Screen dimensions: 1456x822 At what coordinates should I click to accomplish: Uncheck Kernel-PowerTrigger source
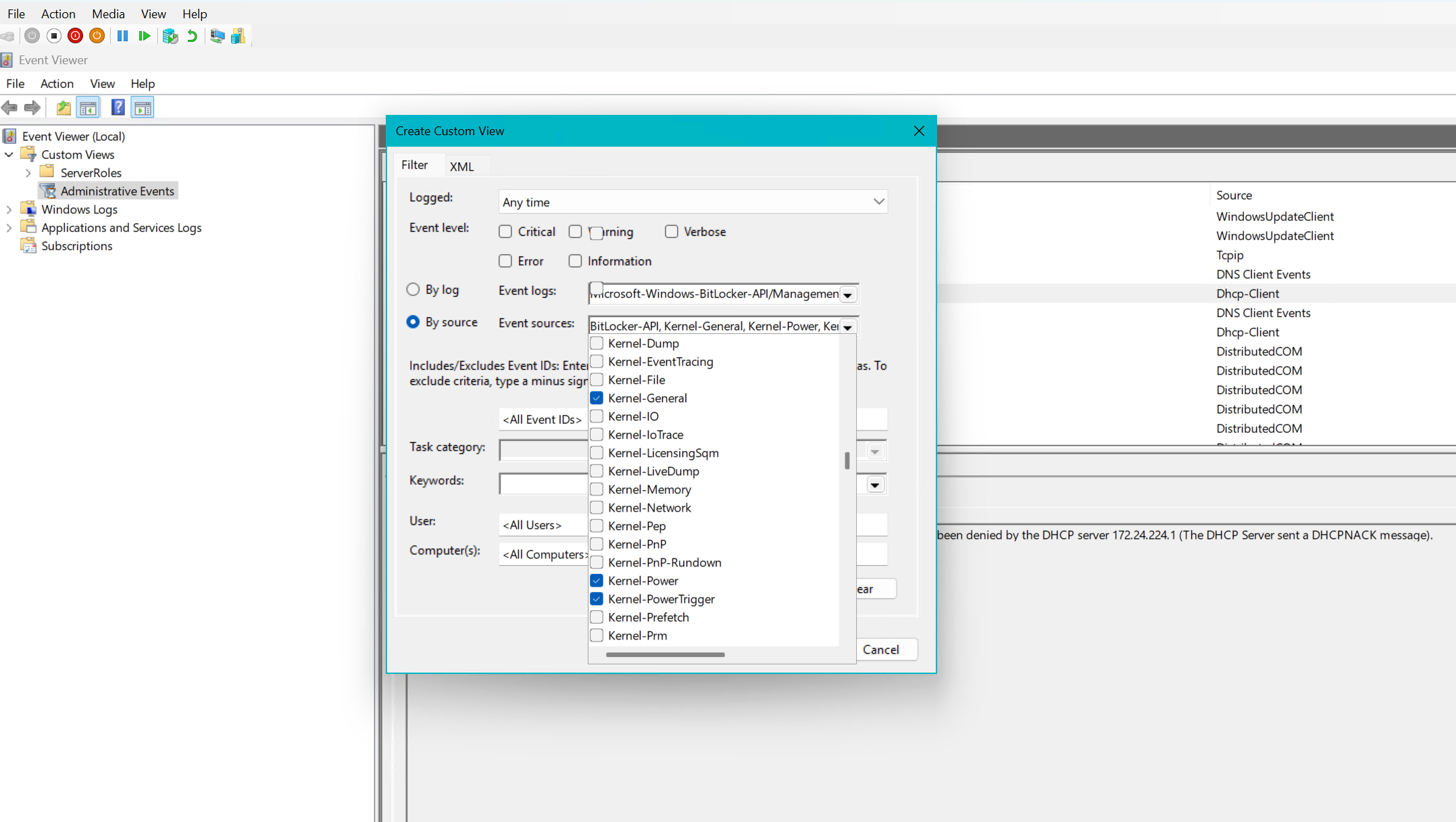(597, 599)
